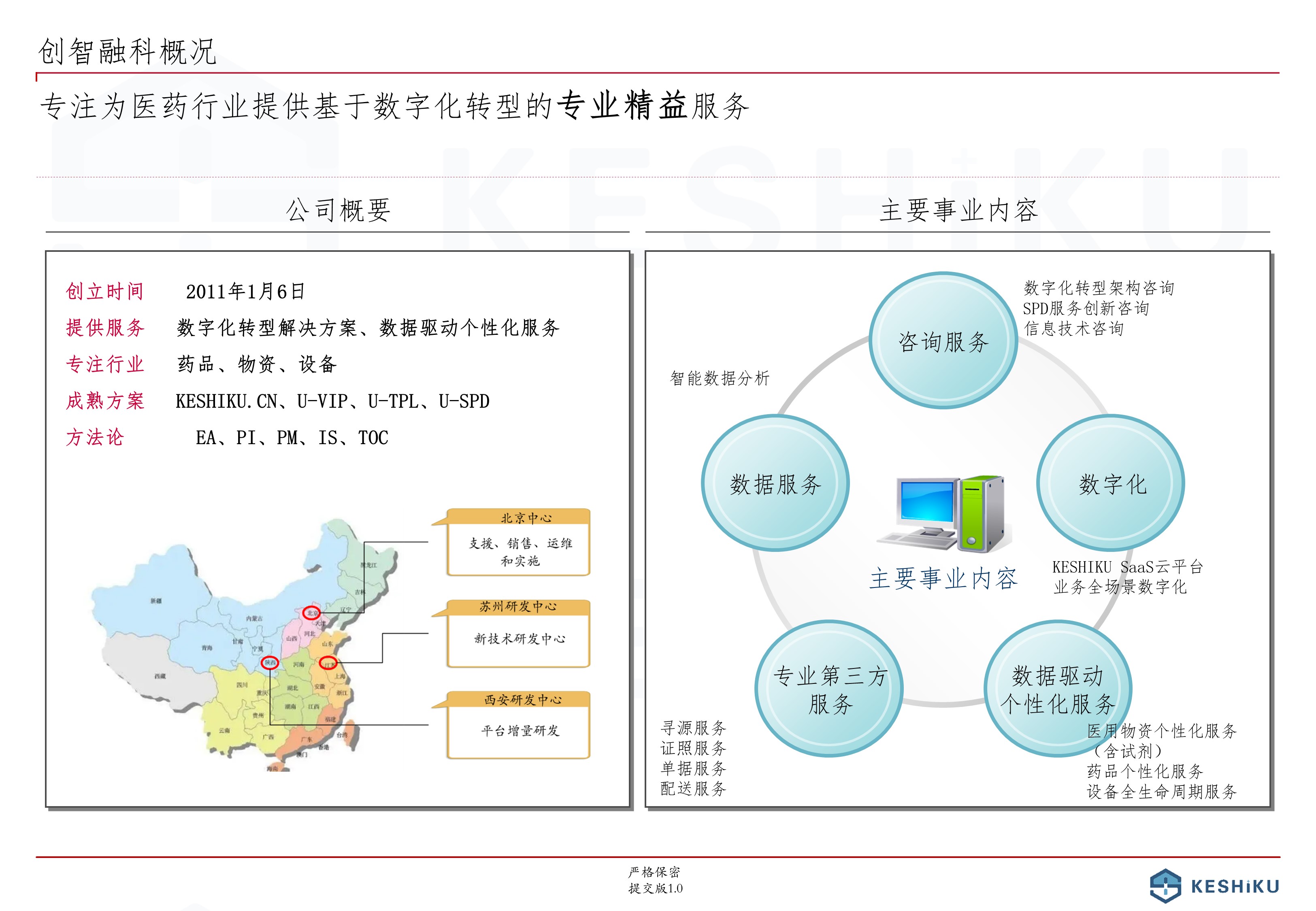
Task: Click the KESHIKU.CN、U-VIP、U-TPL、U-SPD text
Action: (333, 401)
